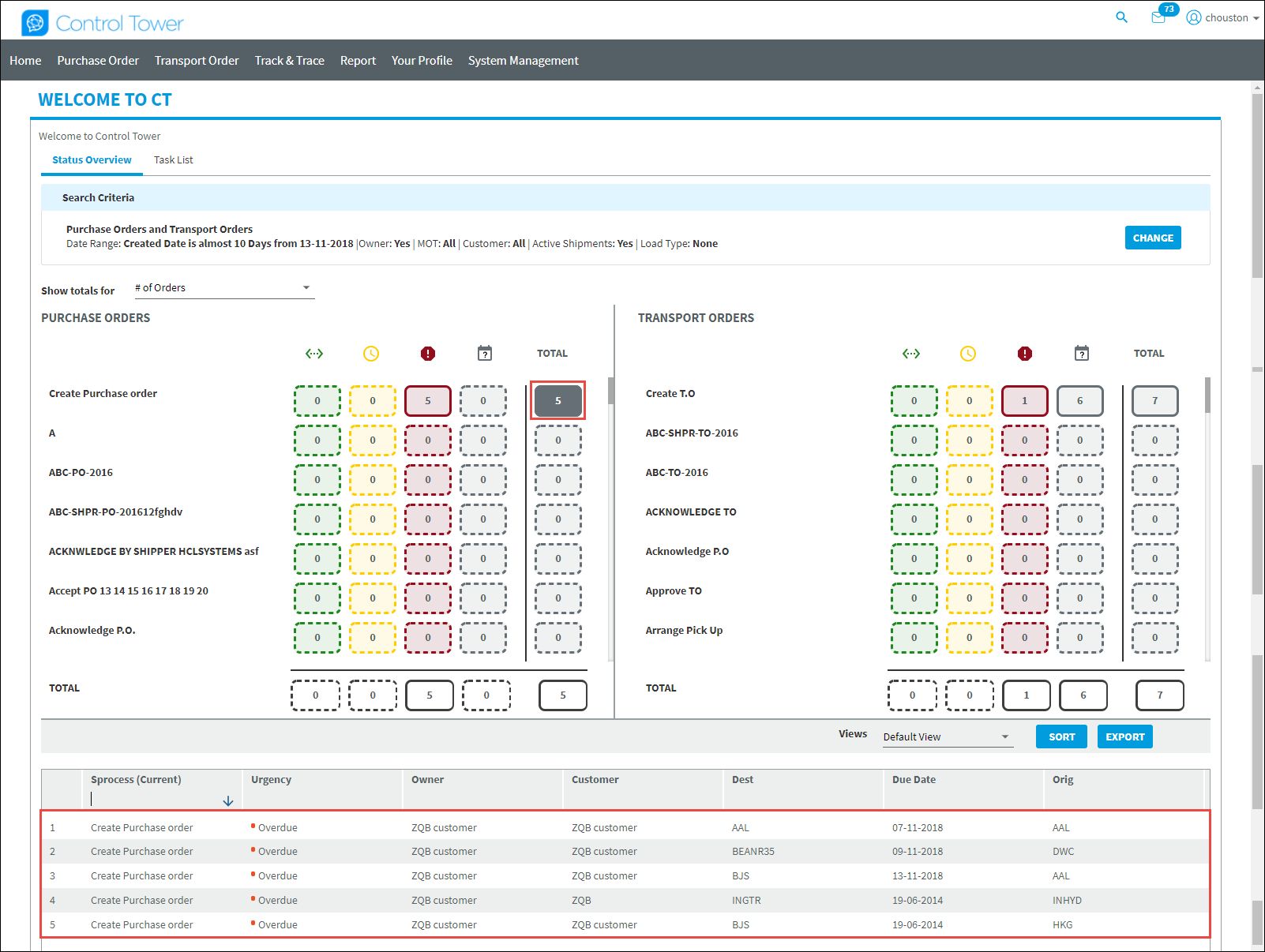Click the Sprocess column sort arrow
1265x952 pixels.
228,801
